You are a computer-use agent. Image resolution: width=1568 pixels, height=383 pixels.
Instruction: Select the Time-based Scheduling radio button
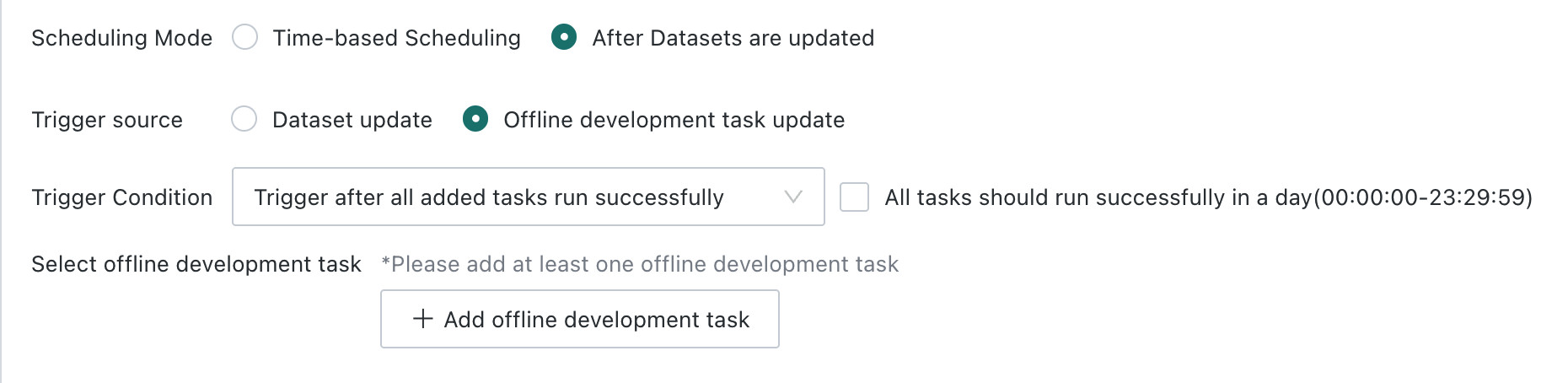(x=244, y=37)
